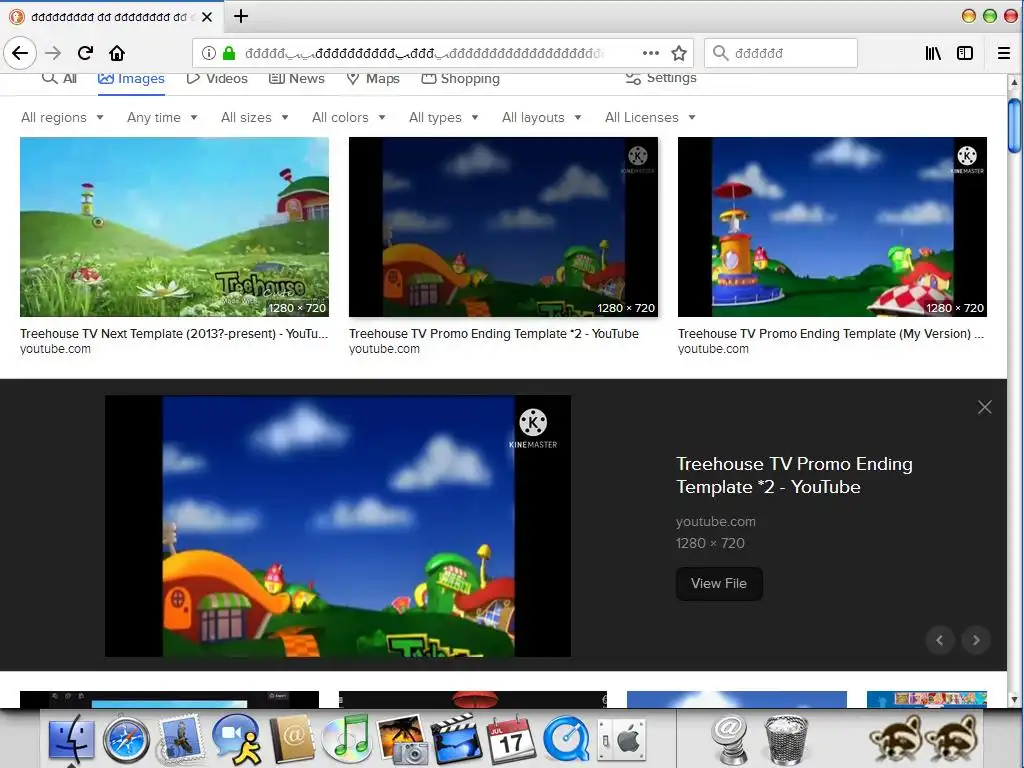Click preview title Treehouse TV Promo Ending

[794, 475]
